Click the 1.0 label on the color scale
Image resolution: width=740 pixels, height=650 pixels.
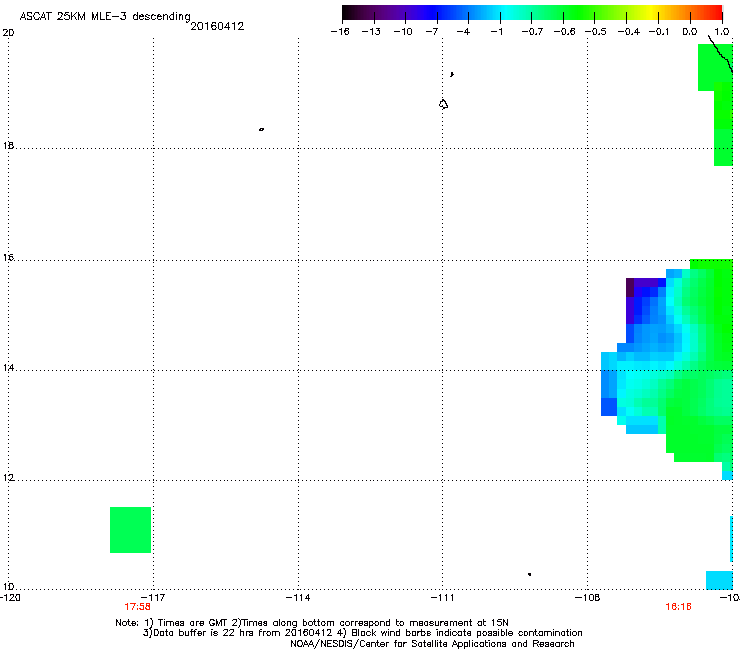(x=722, y=32)
